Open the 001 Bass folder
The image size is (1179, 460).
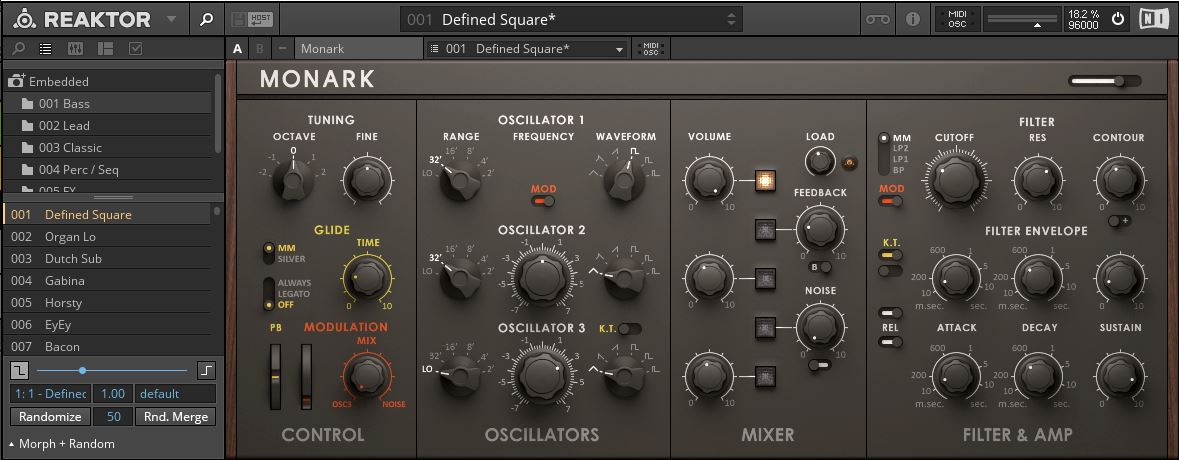pyautogui.click(x=105, y=103)
